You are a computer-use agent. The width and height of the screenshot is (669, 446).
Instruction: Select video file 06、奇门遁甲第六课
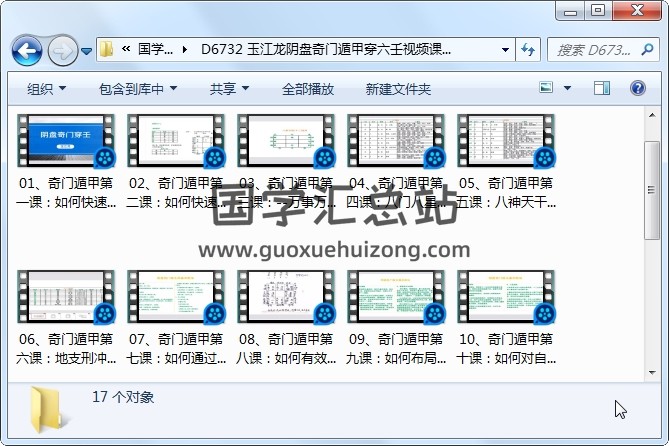point(66,297)
